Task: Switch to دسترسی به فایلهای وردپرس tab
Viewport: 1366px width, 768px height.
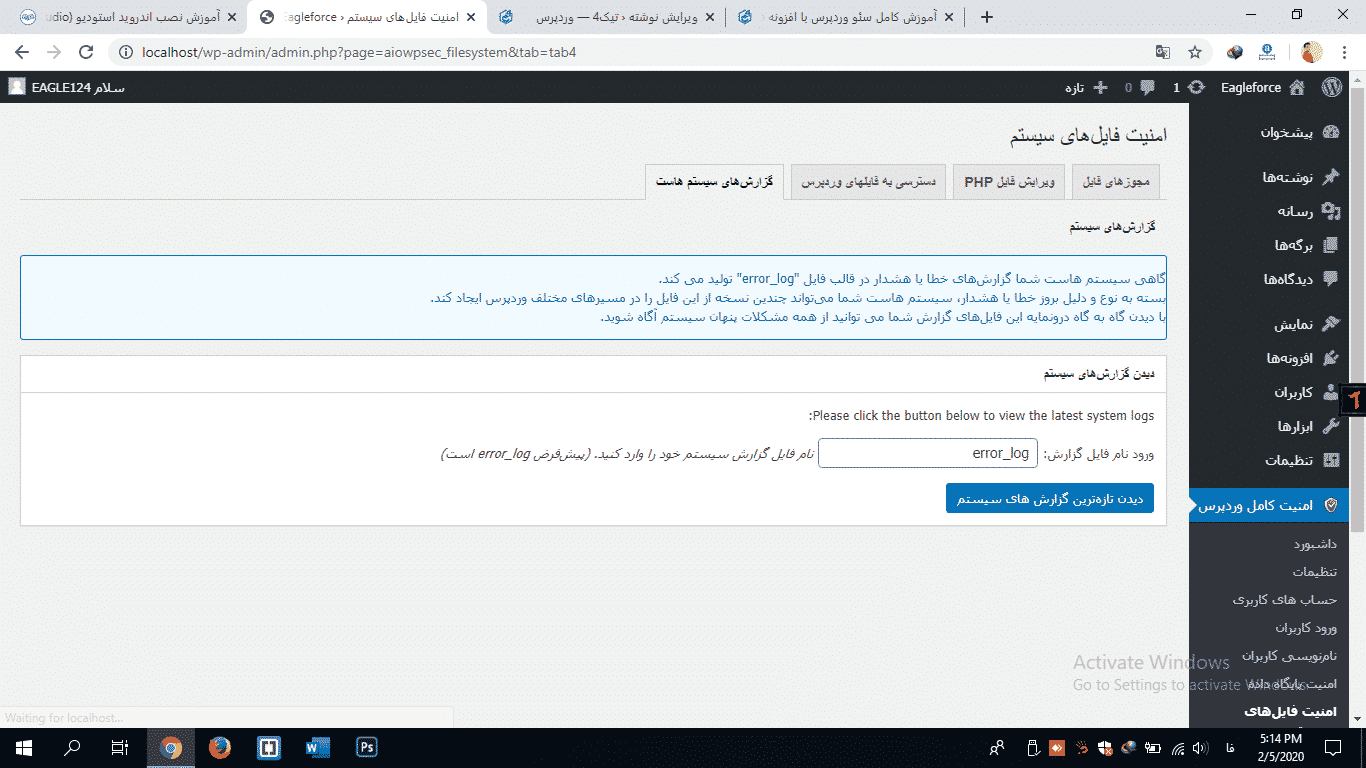Action: click(869, 182)
